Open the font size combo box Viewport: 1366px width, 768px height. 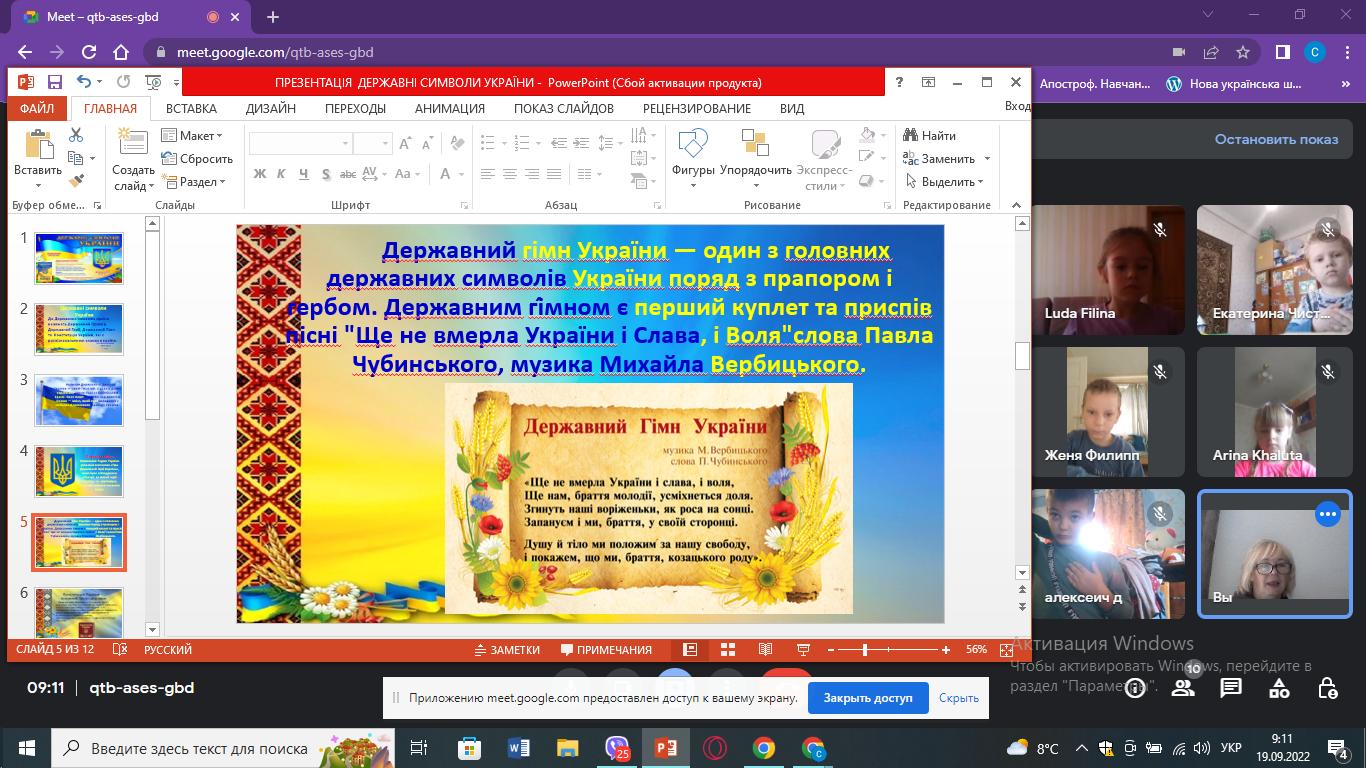pyautogui.click(x=372, y=144)
